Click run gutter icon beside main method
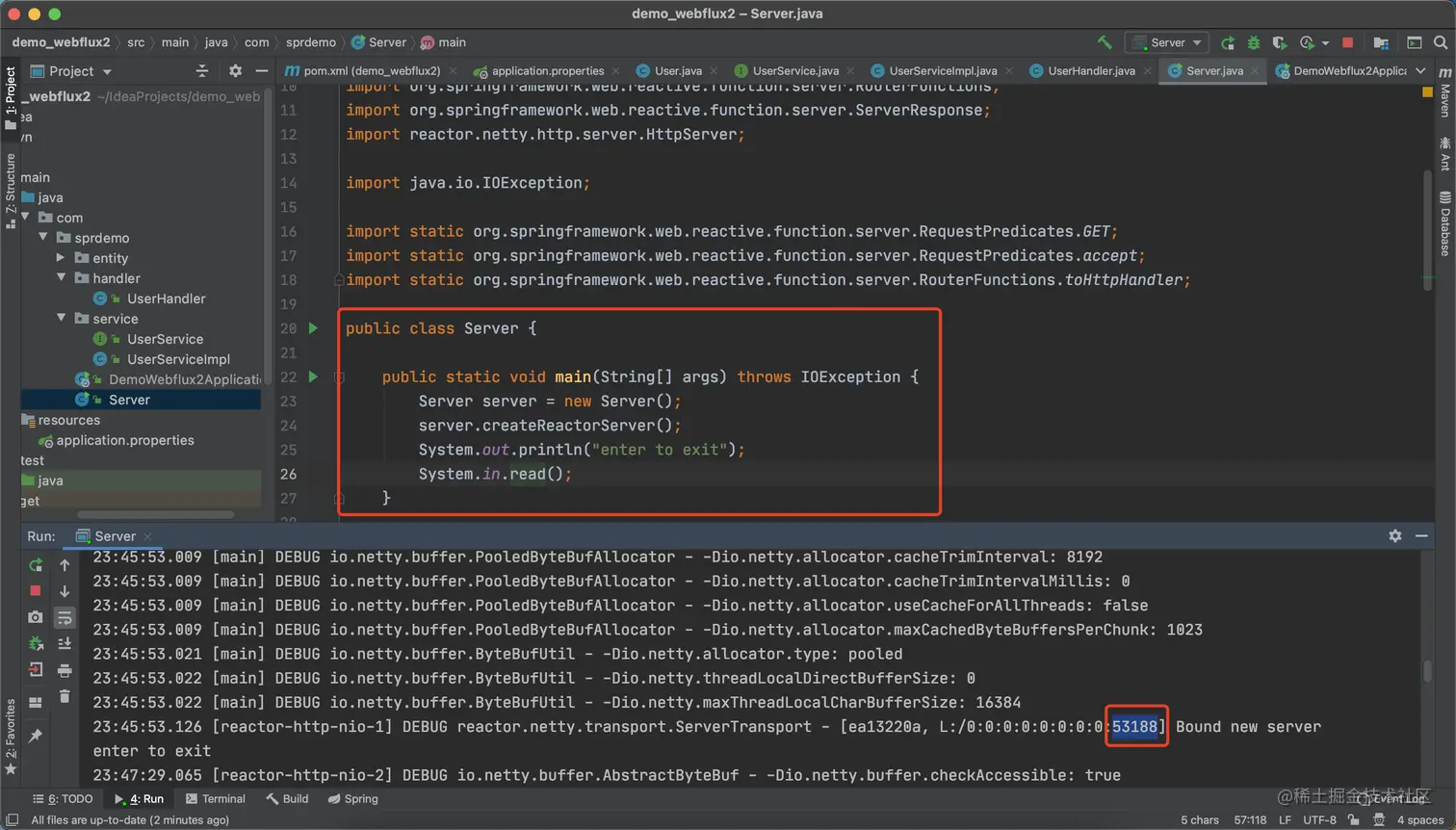This screenshot has width=1456, height=830. point(313,376)
